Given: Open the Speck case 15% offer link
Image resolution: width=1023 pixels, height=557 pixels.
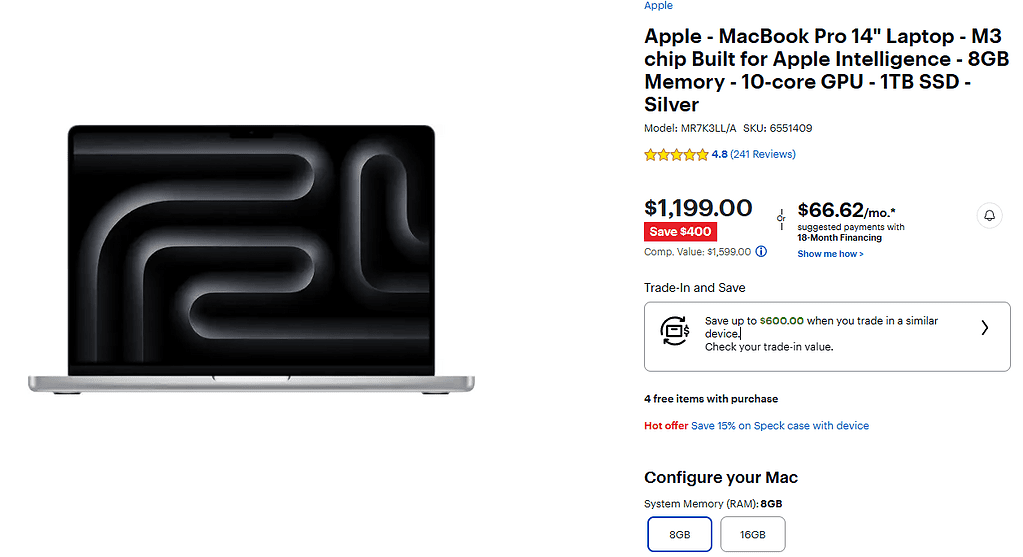Looking at the screenshot, I should (780, 426).
